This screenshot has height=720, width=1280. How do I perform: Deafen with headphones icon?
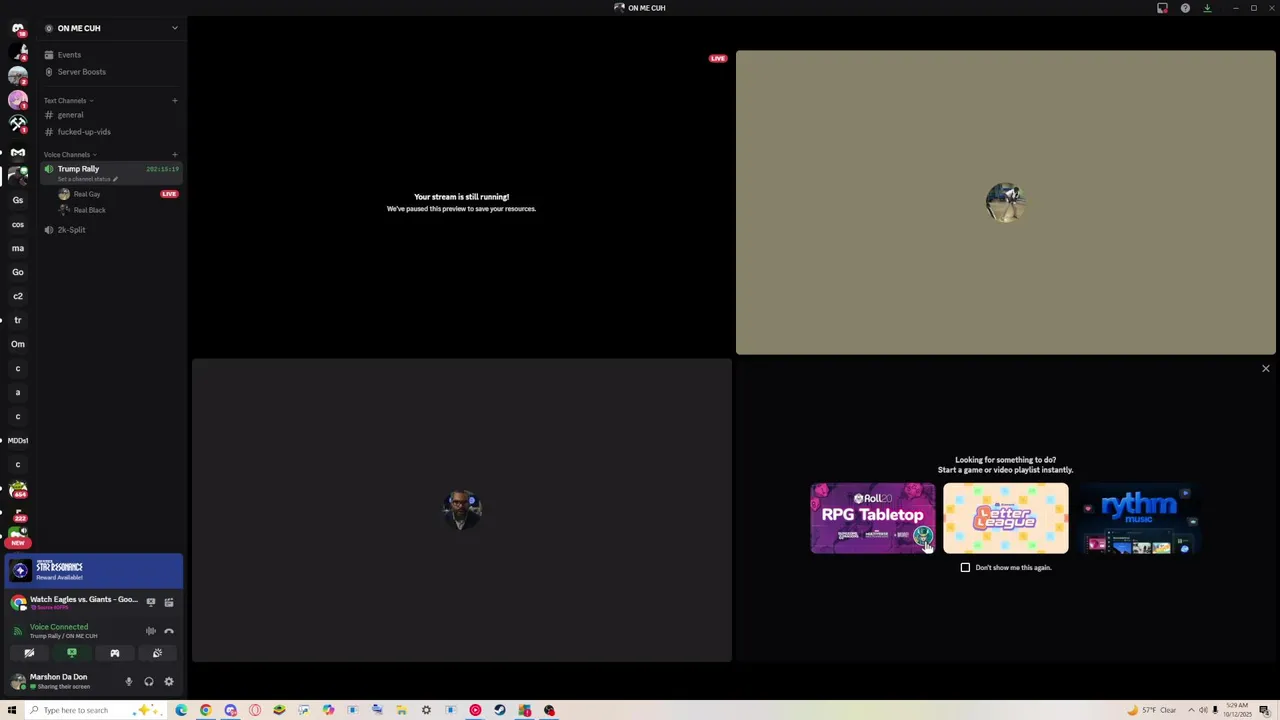pyautogui.click(x=149, y=682)
